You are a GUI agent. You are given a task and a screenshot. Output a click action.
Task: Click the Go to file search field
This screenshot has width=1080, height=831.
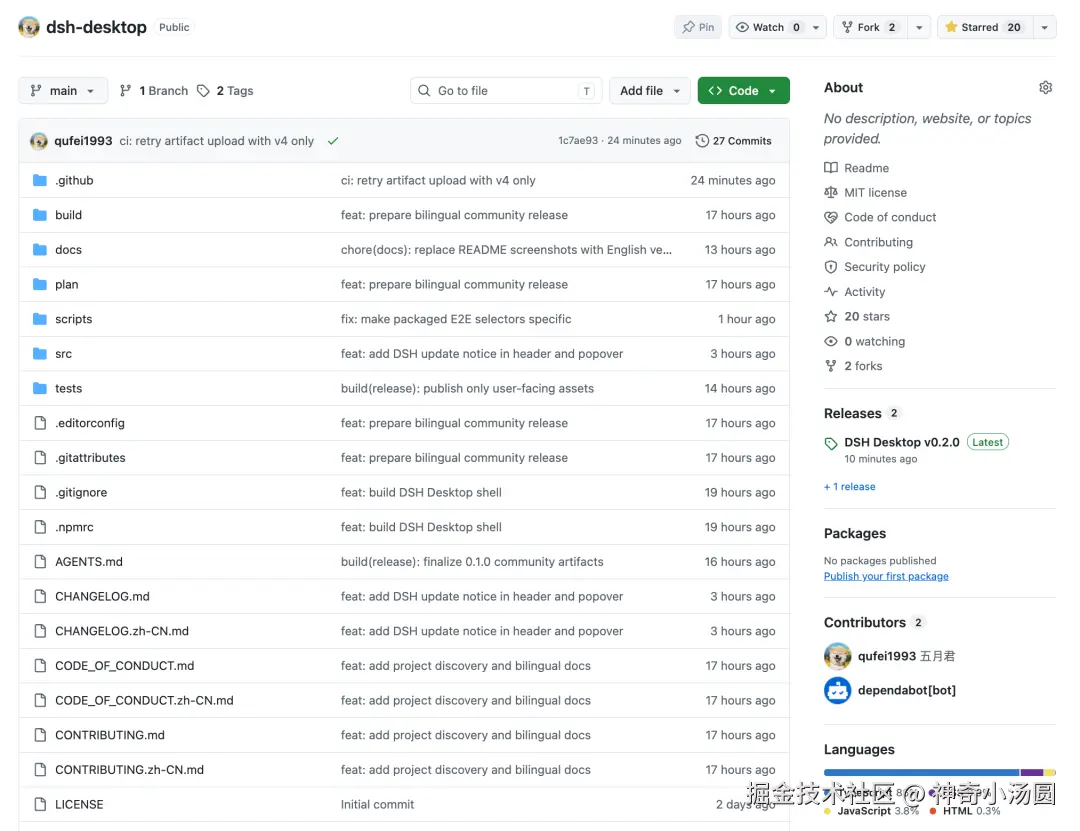coord(506,91)
